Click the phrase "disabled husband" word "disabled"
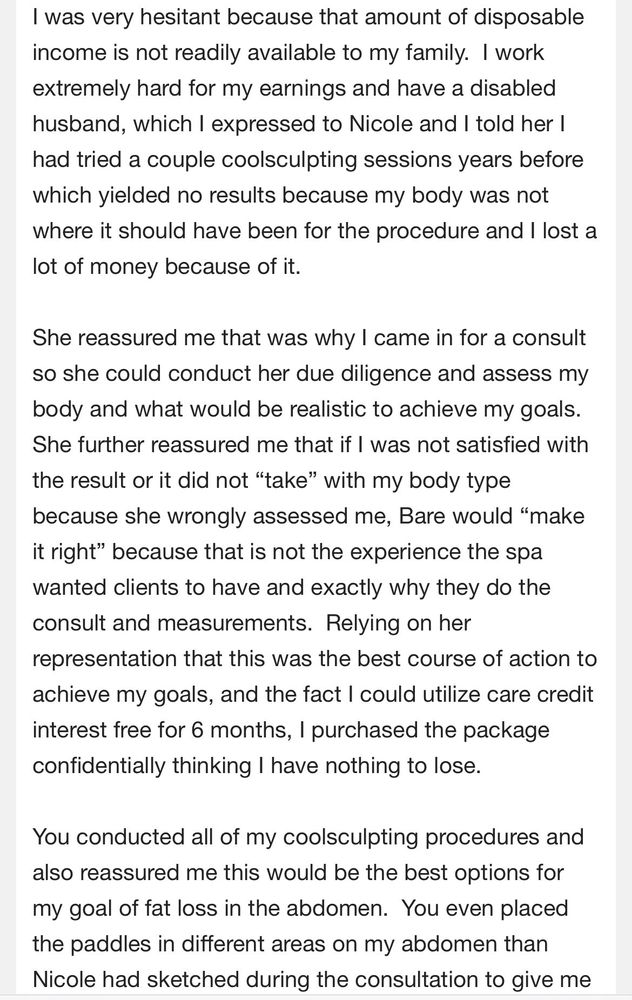This screenshot has width=632, height=1000. point(513,87)
